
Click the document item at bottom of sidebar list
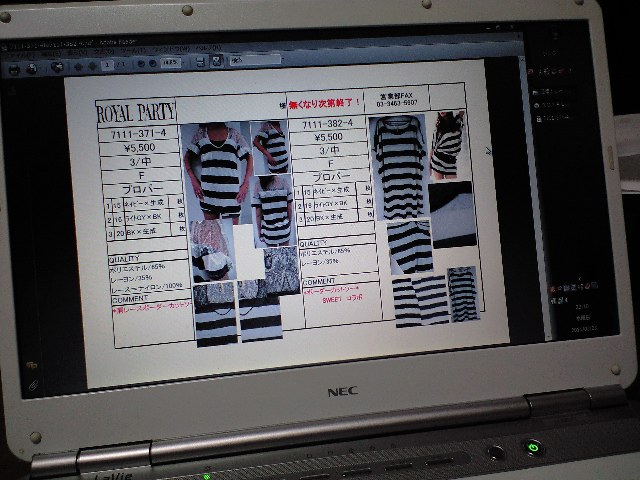click(552, 119)
